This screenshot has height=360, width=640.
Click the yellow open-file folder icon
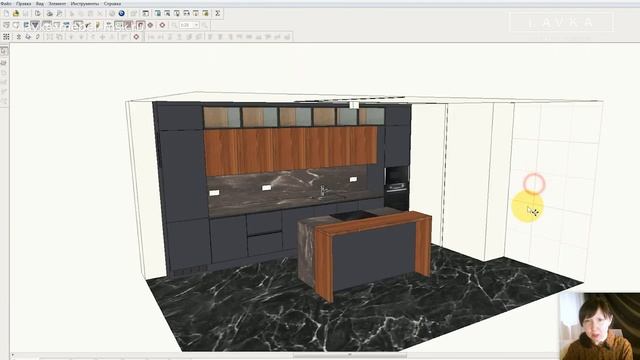pyautogui.click(x=16, y=13)
